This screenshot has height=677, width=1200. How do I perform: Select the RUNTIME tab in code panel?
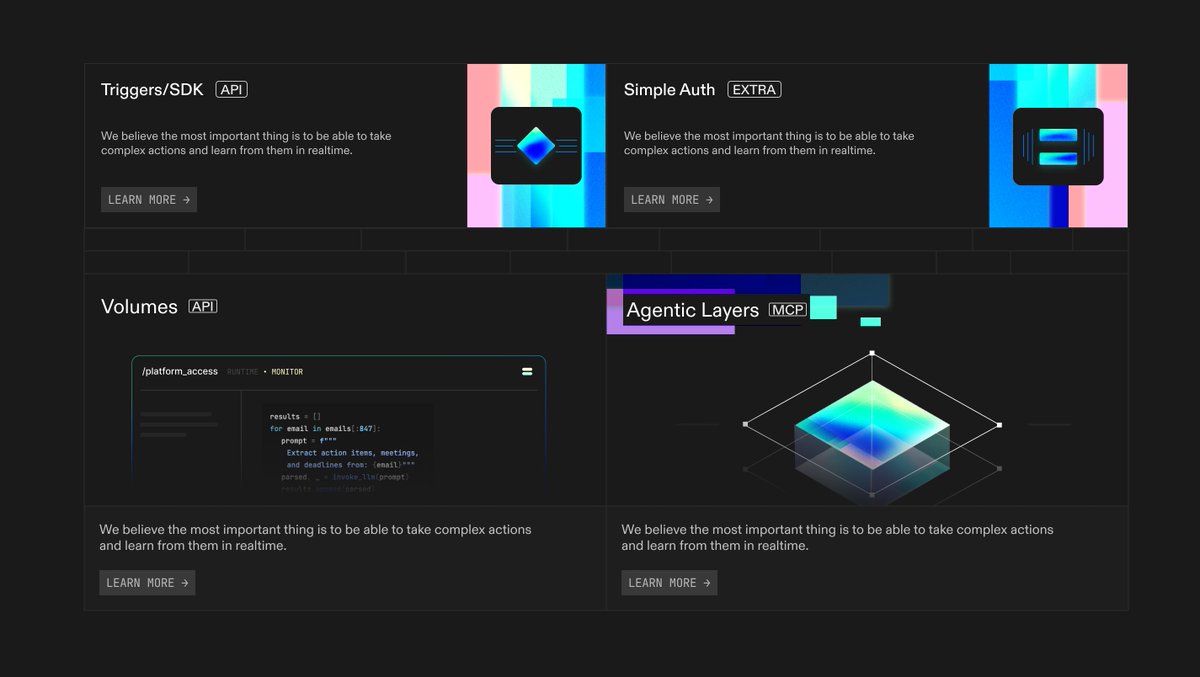(x=243, y=372)
